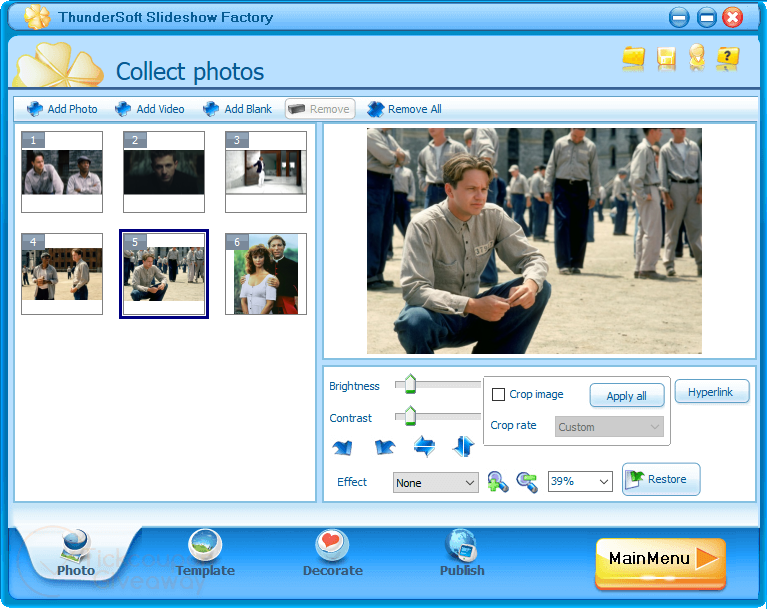Open the yellow folder project icon
The width and height of the screenshot is (767, 609).
pos(633,57)
